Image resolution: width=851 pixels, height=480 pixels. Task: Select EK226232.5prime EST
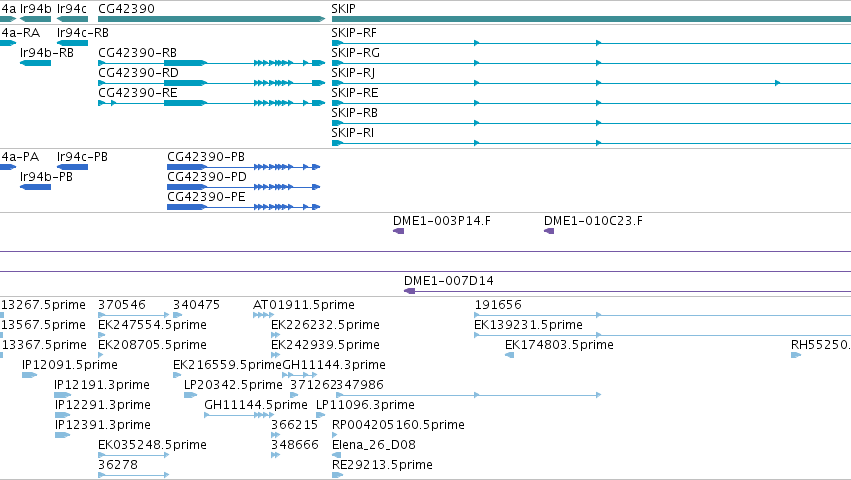click(275, 335)
